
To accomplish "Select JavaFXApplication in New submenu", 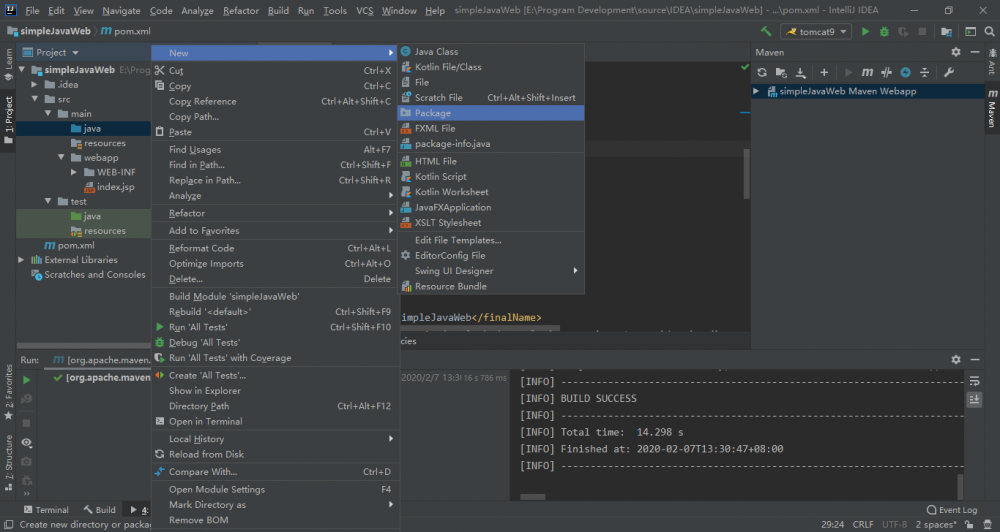I will pyautogui.click(x=490, y=207).
